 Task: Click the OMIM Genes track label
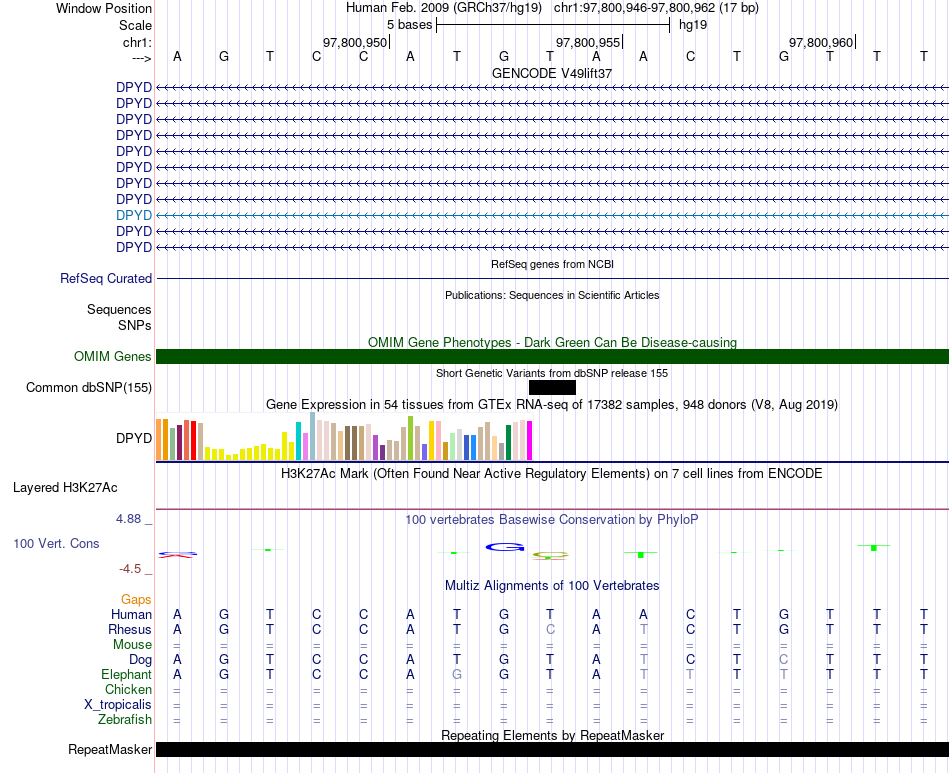[x=113, y=356]
